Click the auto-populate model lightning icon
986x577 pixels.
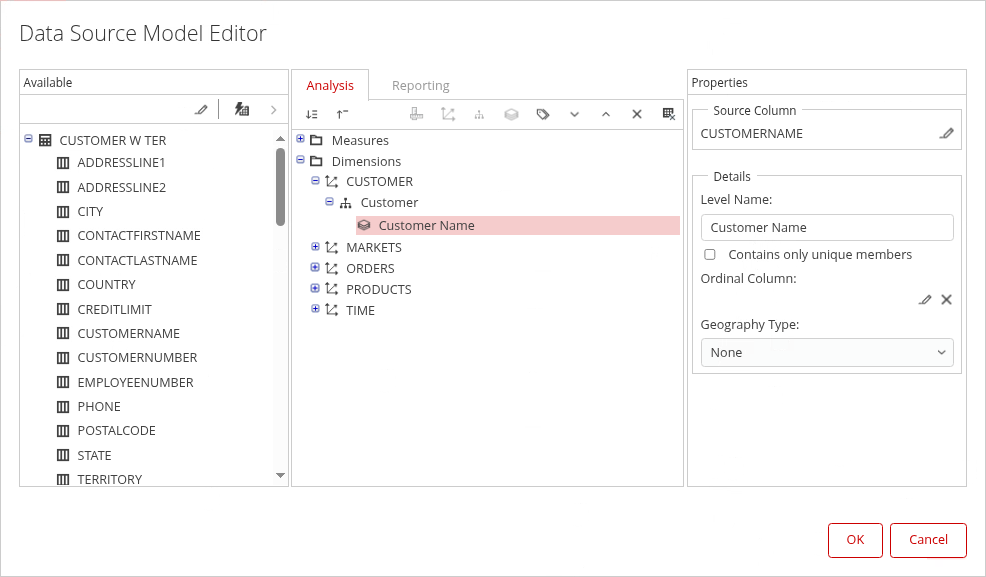pyautogui.click(x=242, y=109)
